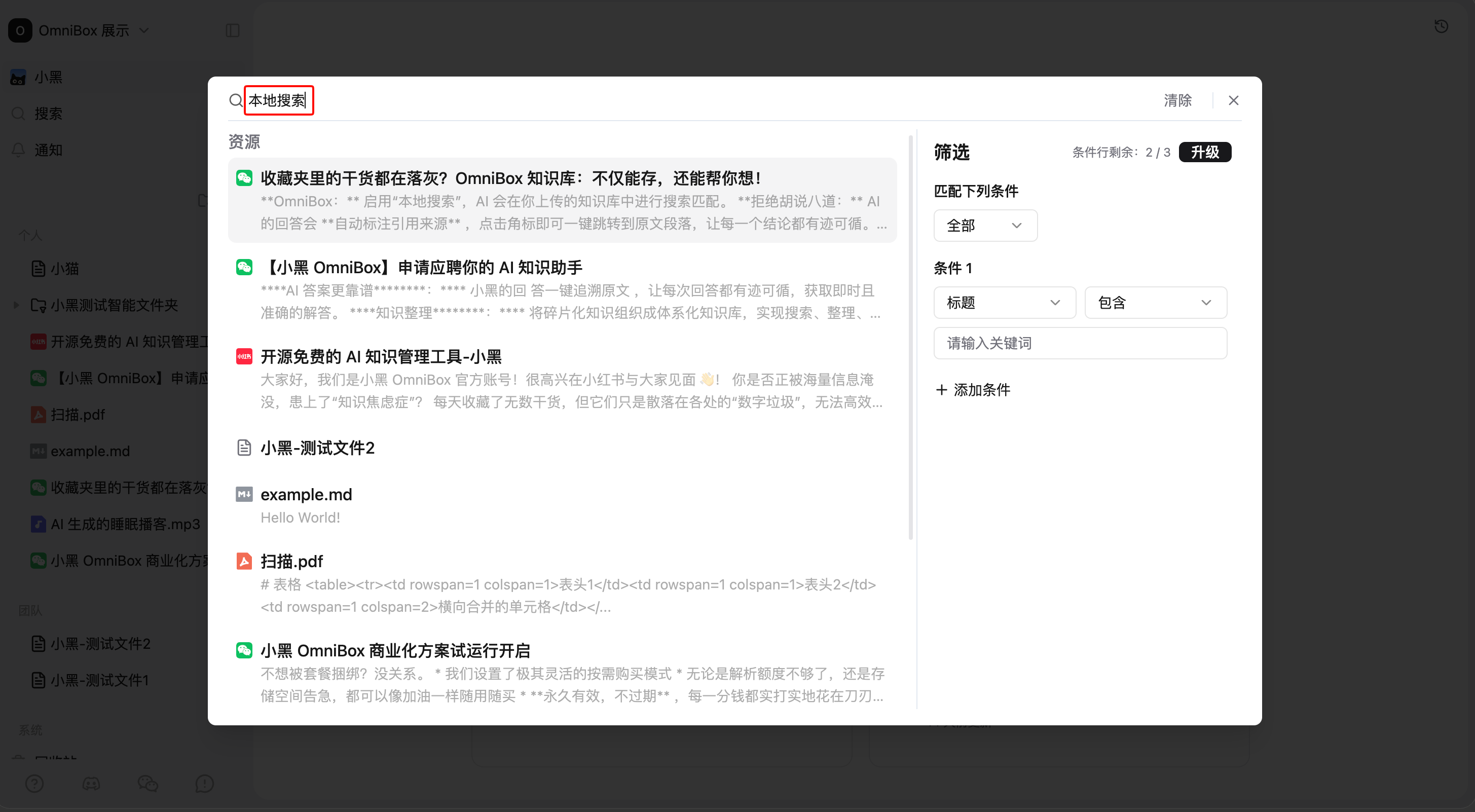Open the 标题 field dropdown
Viewport: 1475px width, 812px height.
click(x=1004, y=303)
